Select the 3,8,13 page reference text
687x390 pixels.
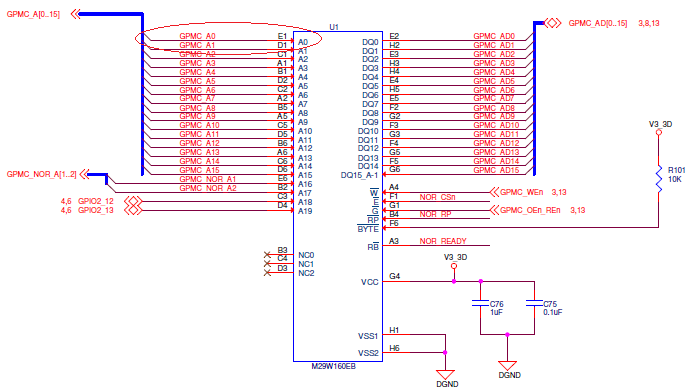click(x=648, y=23)
